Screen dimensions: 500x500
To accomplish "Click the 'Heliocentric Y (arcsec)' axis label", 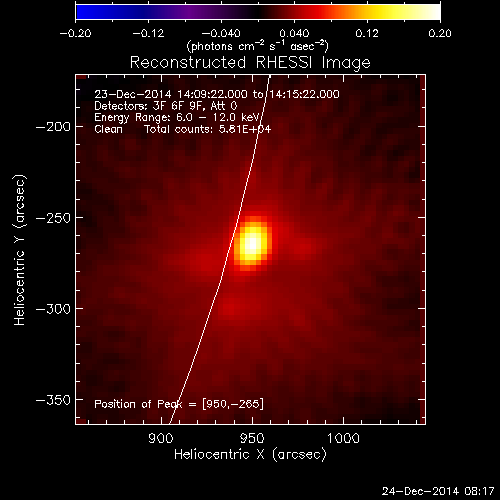I will pyautogui.click(x=20, y=250).
